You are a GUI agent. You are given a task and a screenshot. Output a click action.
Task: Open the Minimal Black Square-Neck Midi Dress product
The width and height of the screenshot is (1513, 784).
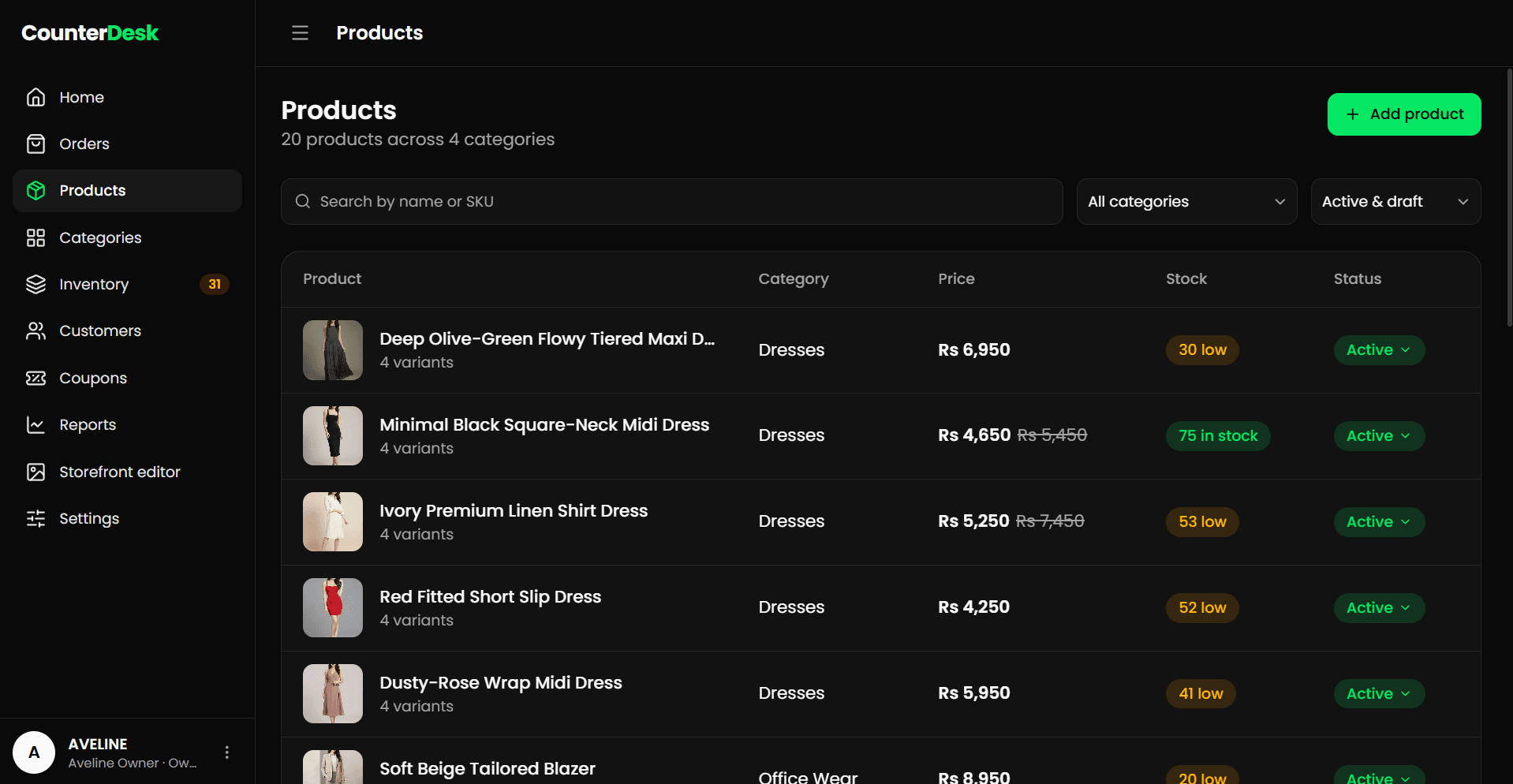point(544,425)
